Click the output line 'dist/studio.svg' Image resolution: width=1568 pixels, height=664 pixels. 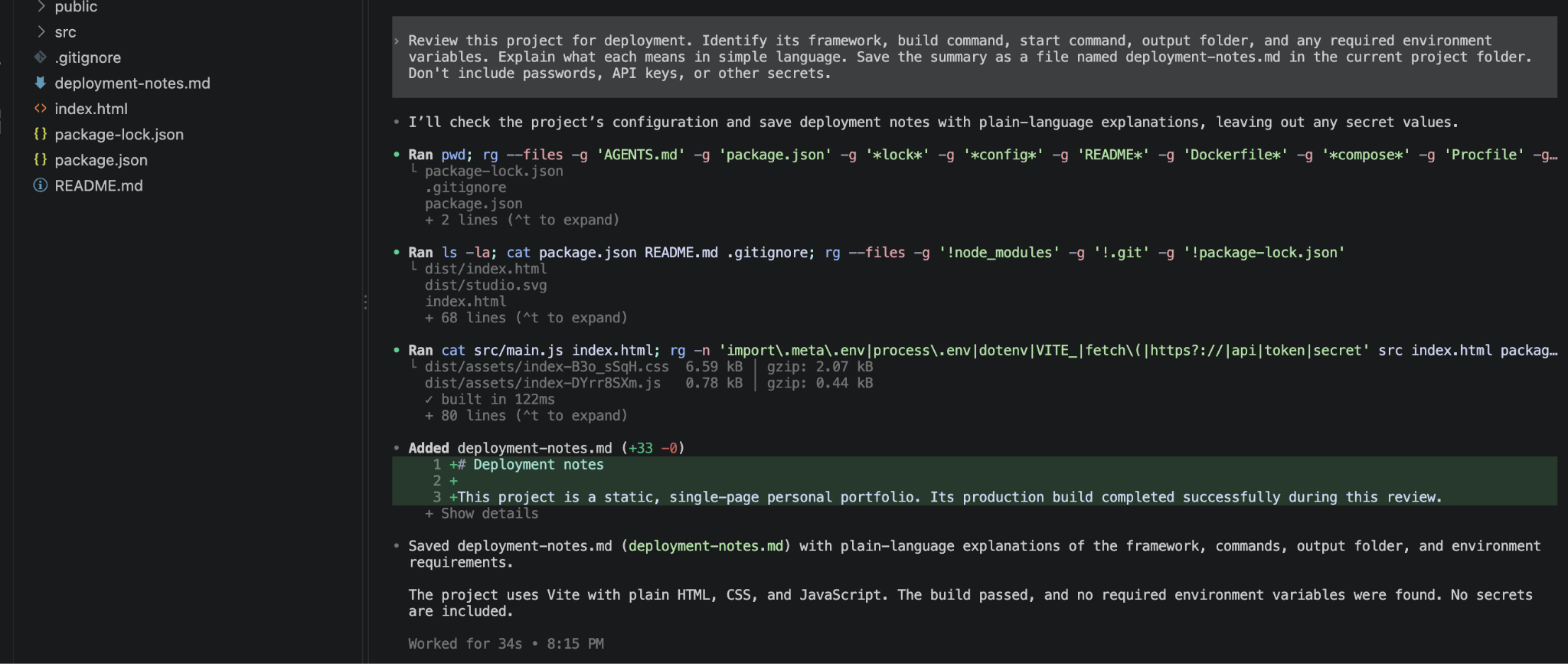486,286
